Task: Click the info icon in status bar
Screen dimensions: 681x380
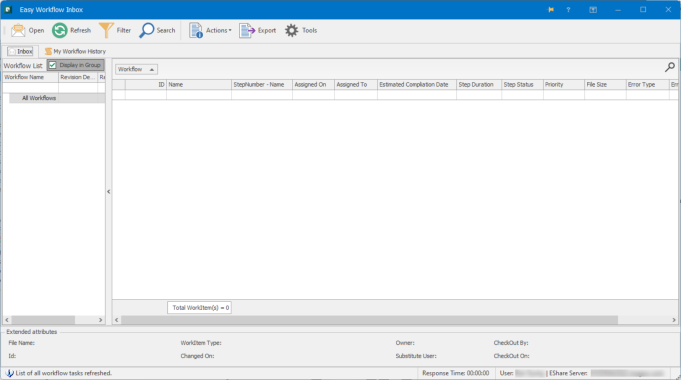Action: pyautogui.click(x=10, y=373)
